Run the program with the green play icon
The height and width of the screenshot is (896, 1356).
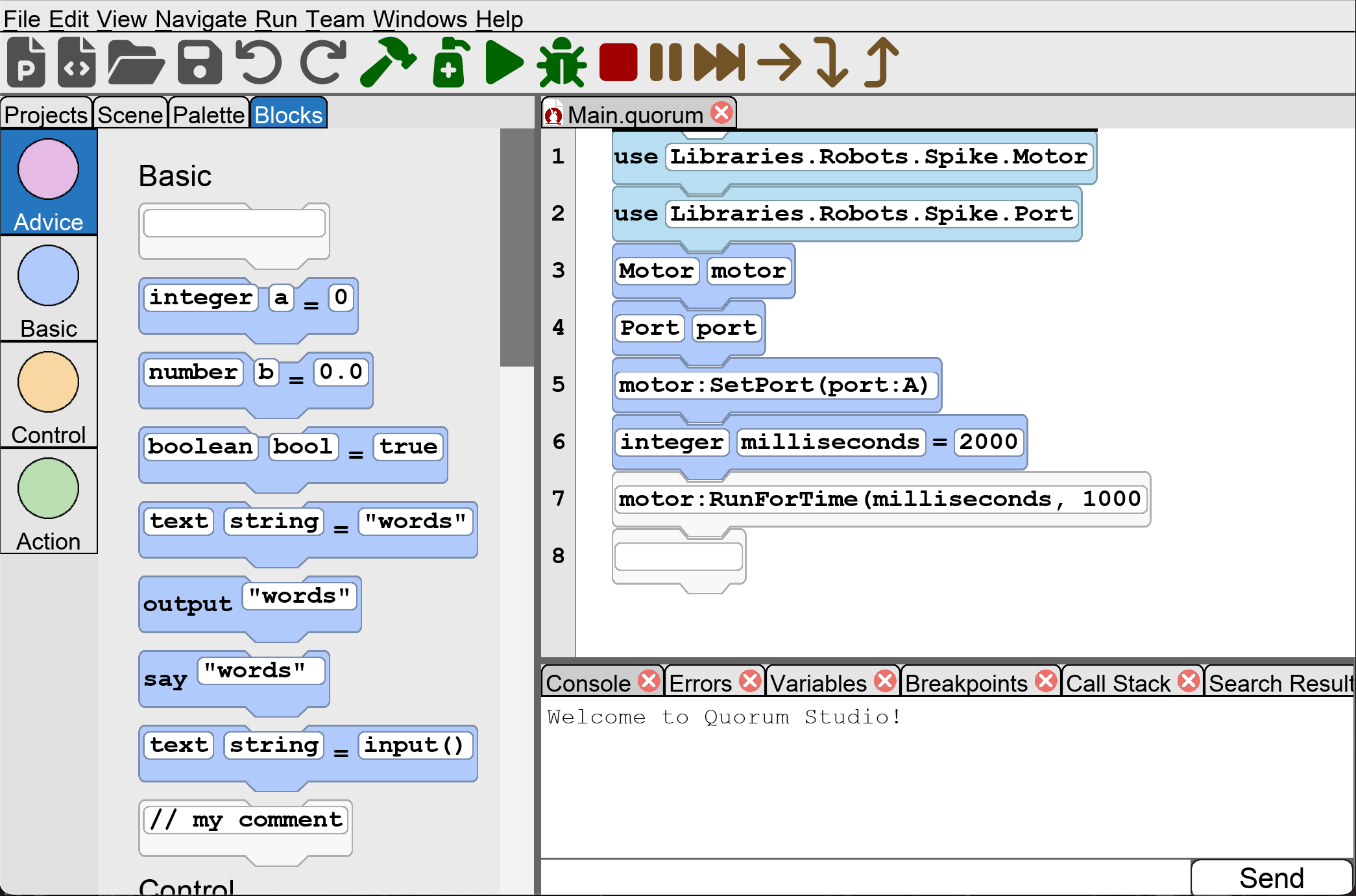click(x=504, y=62)
